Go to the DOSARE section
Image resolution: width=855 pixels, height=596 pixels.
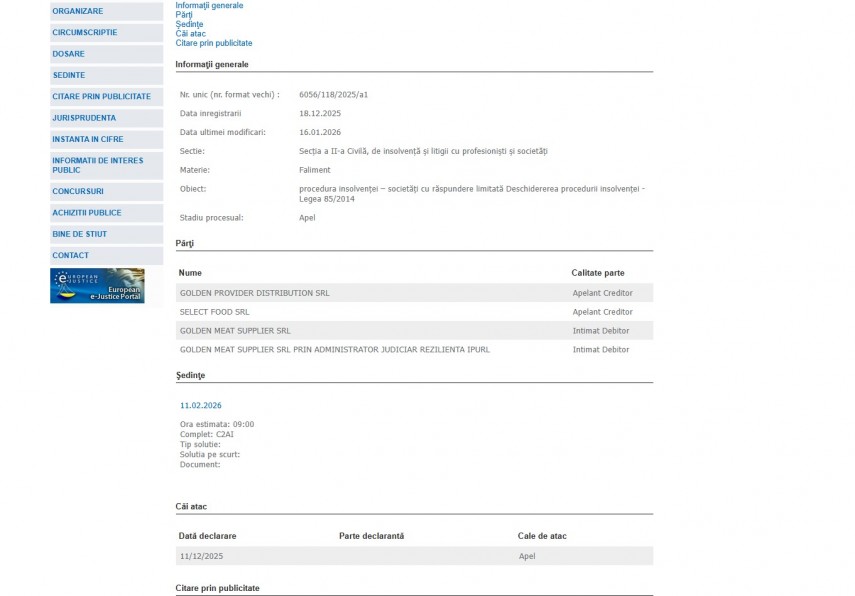69,54
